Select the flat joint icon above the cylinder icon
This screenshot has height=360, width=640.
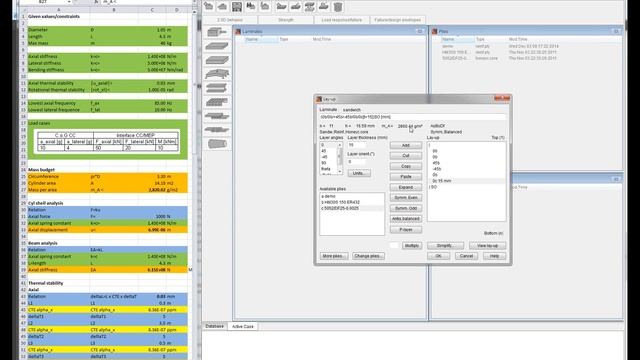[217, 130]
